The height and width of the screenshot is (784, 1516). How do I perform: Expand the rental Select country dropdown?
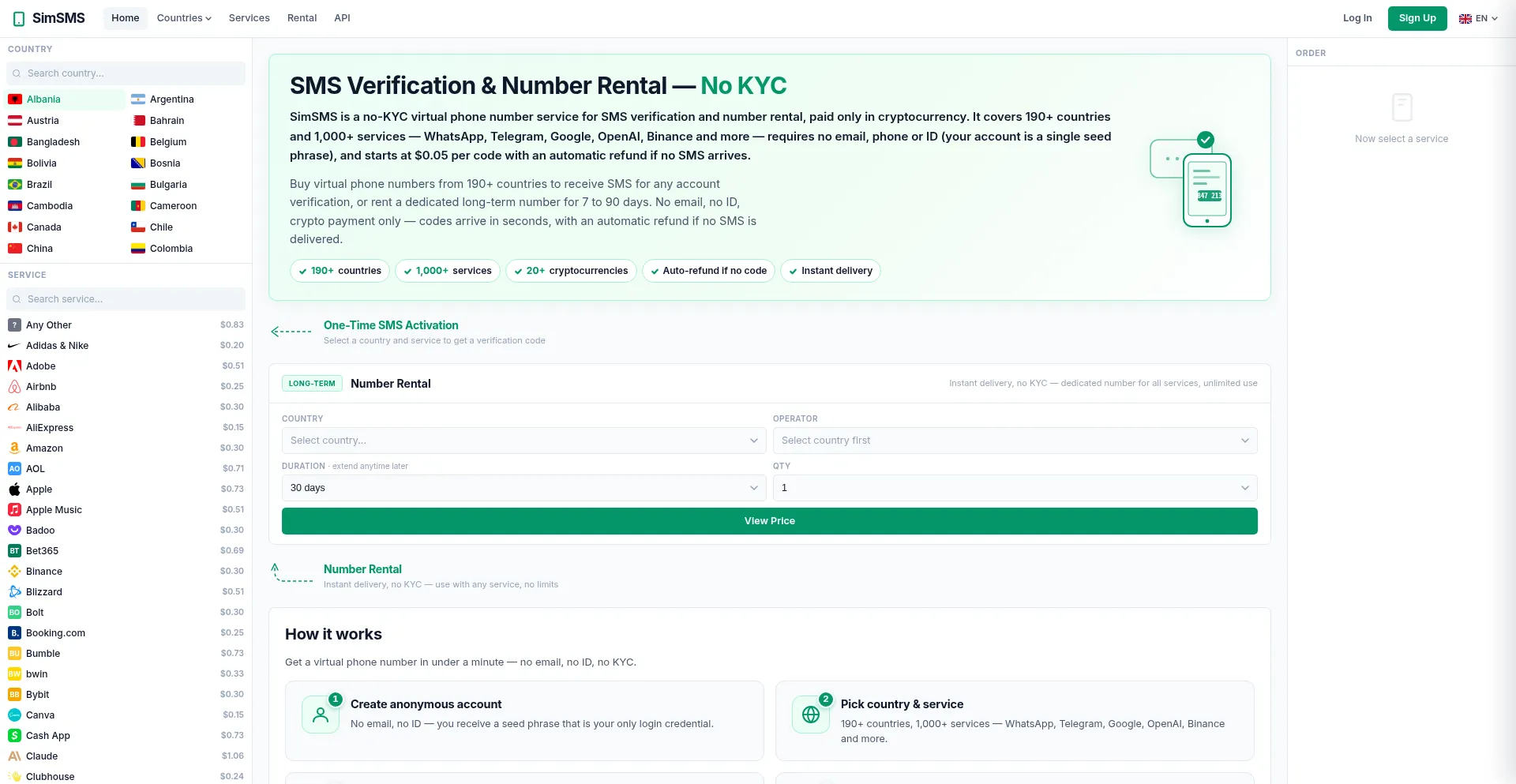(x=523, y=441)
